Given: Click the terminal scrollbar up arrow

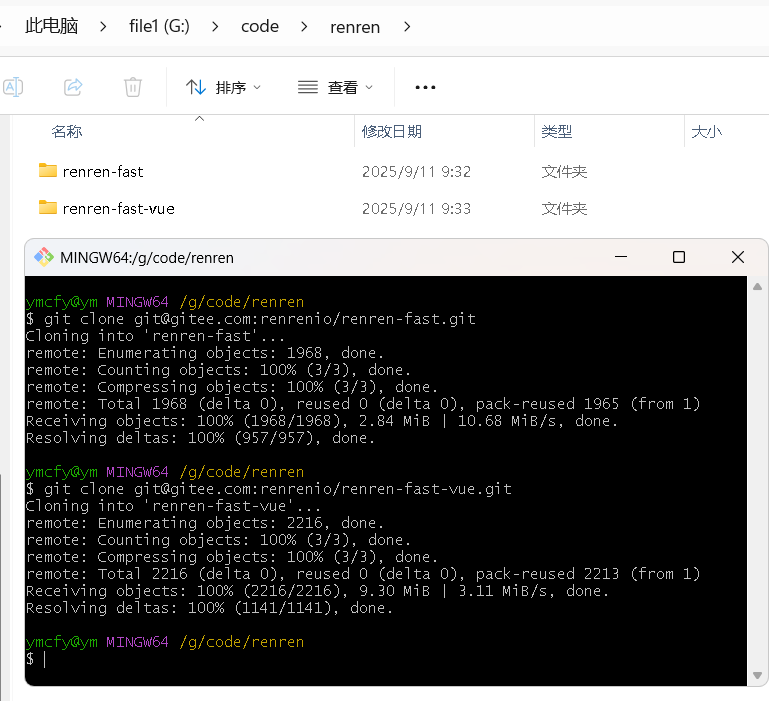Looking at the screenshot, I should (757, 286).
